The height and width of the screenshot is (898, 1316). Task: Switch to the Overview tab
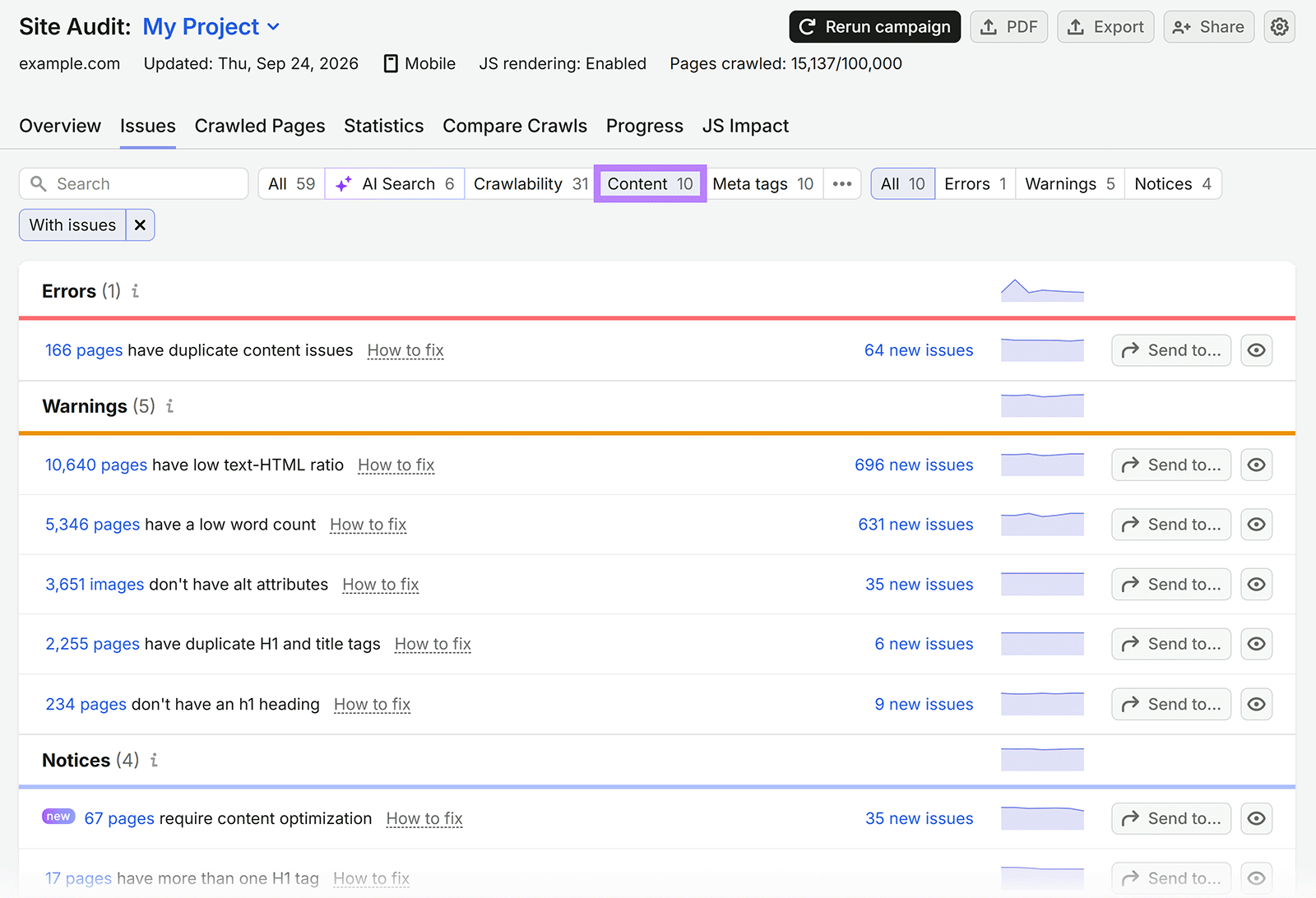[x=60, y=126]
